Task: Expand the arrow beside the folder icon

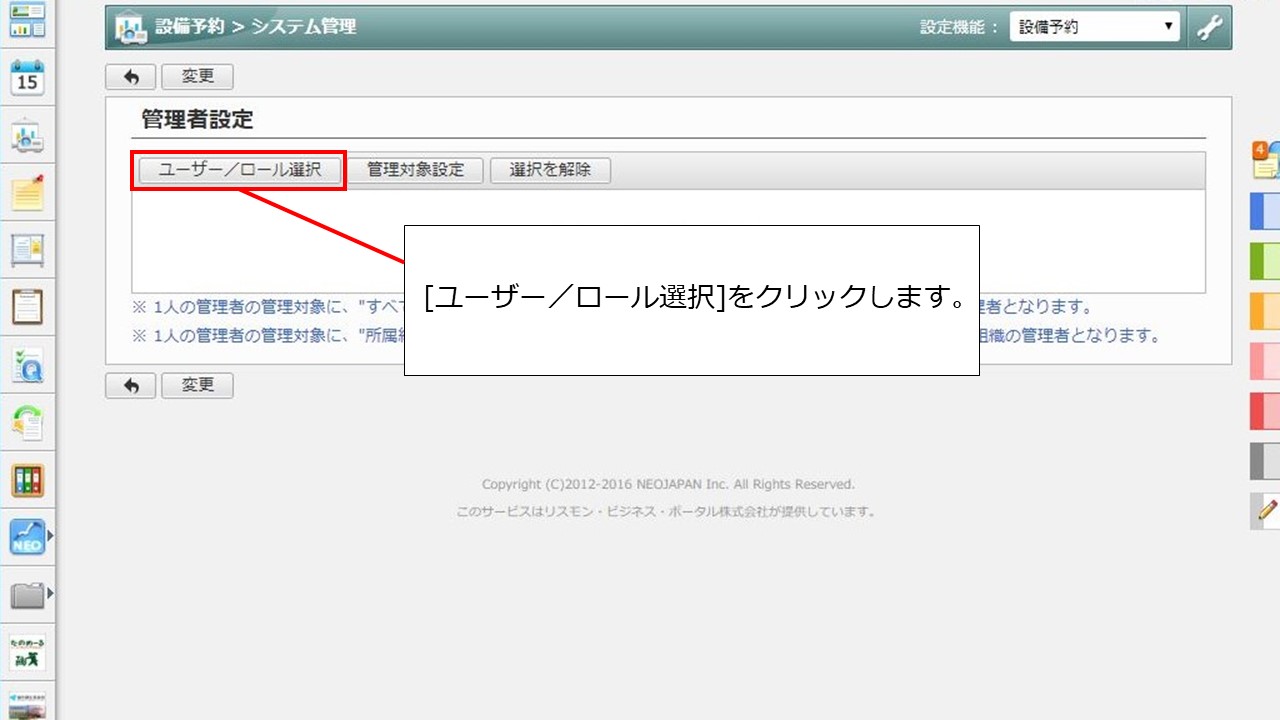Action: [x=50, y=595]
